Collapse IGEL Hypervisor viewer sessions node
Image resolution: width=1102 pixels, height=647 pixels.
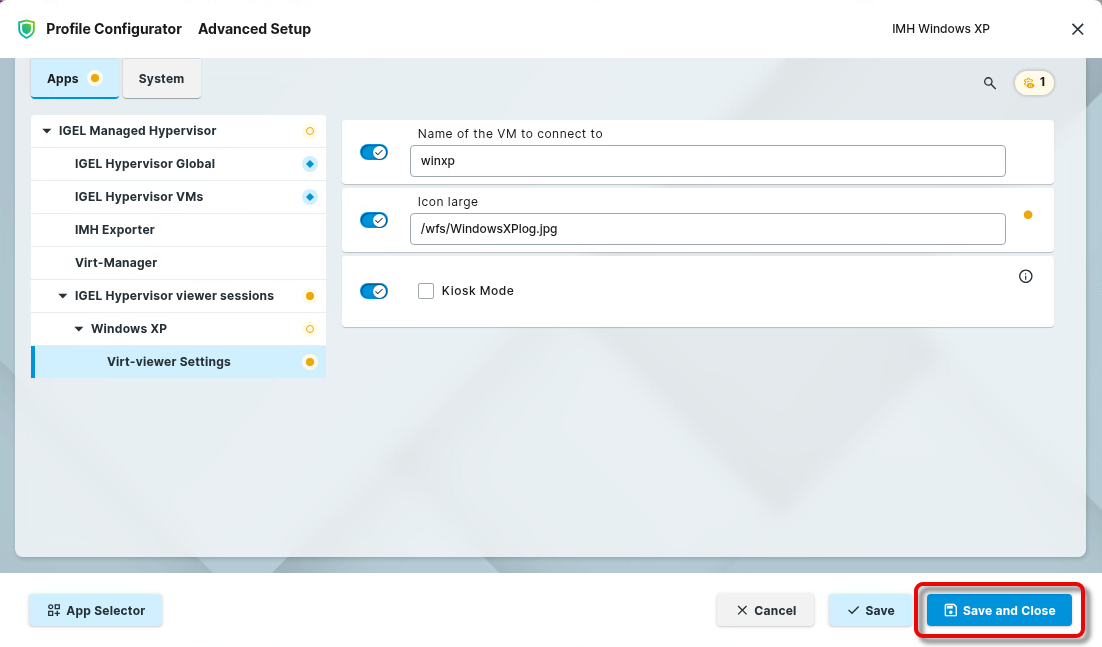point(63,296)
